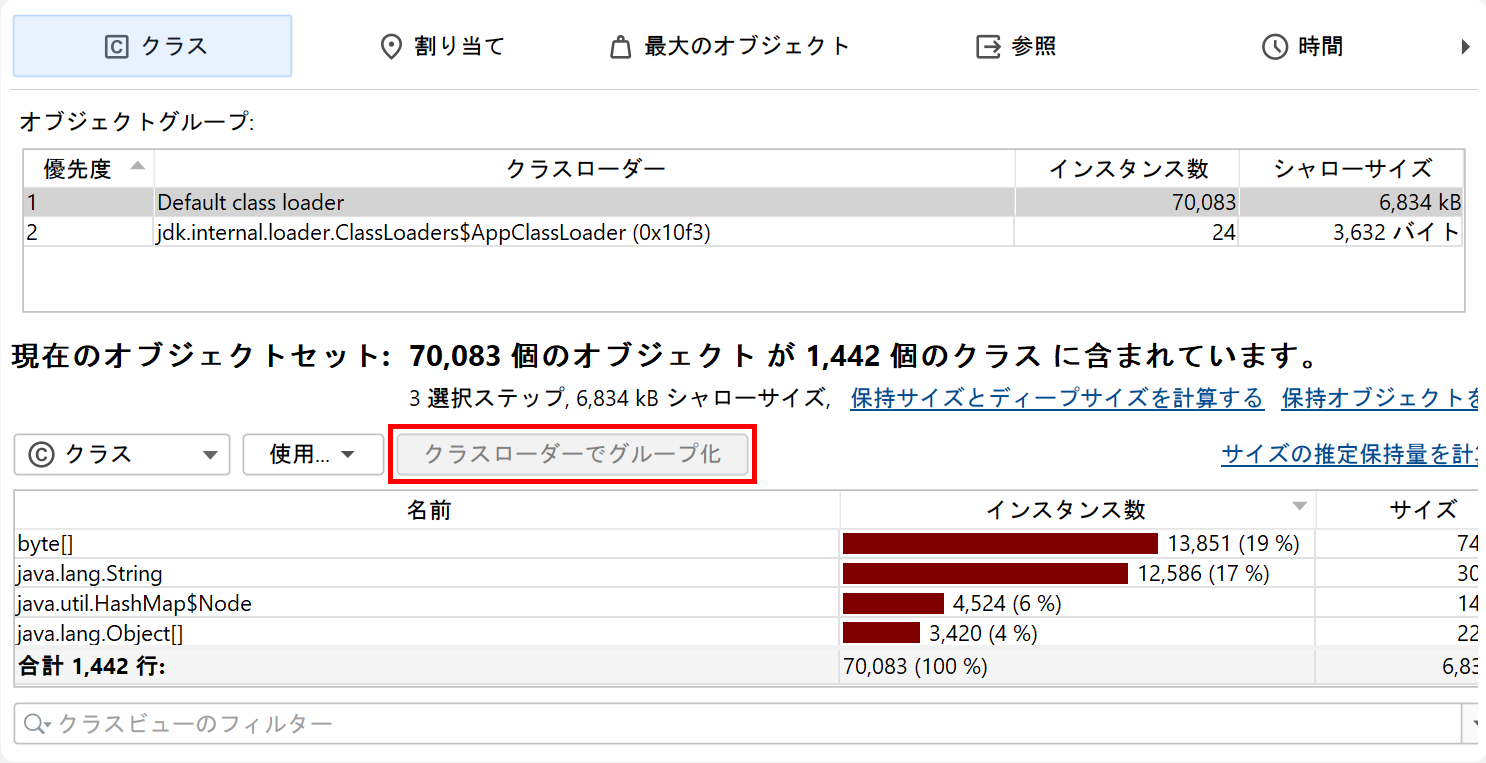Open the クラス tab with the class icon
Image resolution: width=1486 pixels, height=763 pixels.
click(x=152, y=46)
